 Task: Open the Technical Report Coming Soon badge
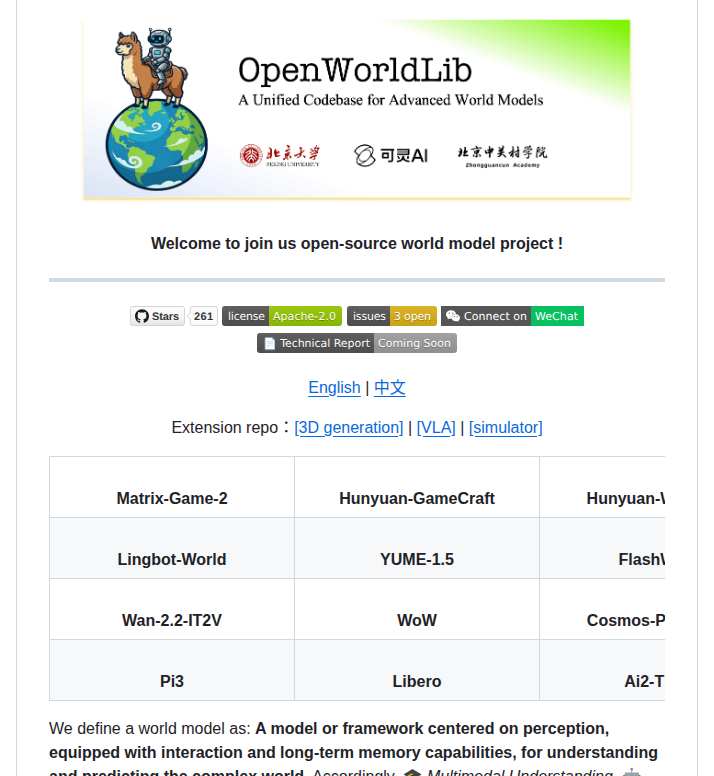pos(357,343)
